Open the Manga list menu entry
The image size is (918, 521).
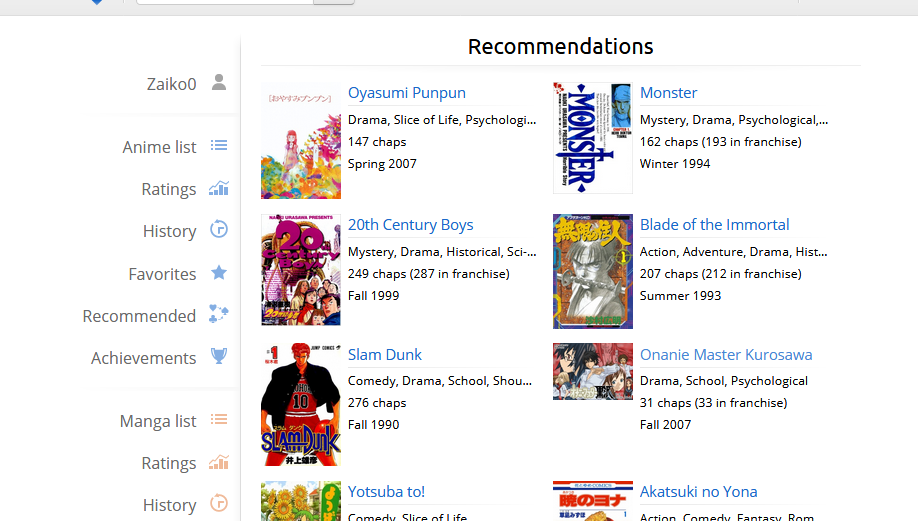[158, 421]
